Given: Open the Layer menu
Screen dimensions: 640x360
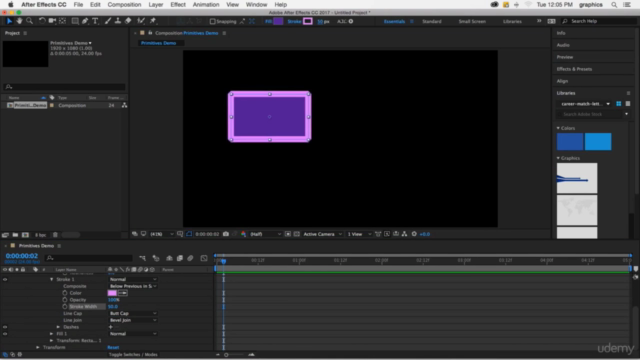Looking at the screenshot, I should click(x=156, y=4).
